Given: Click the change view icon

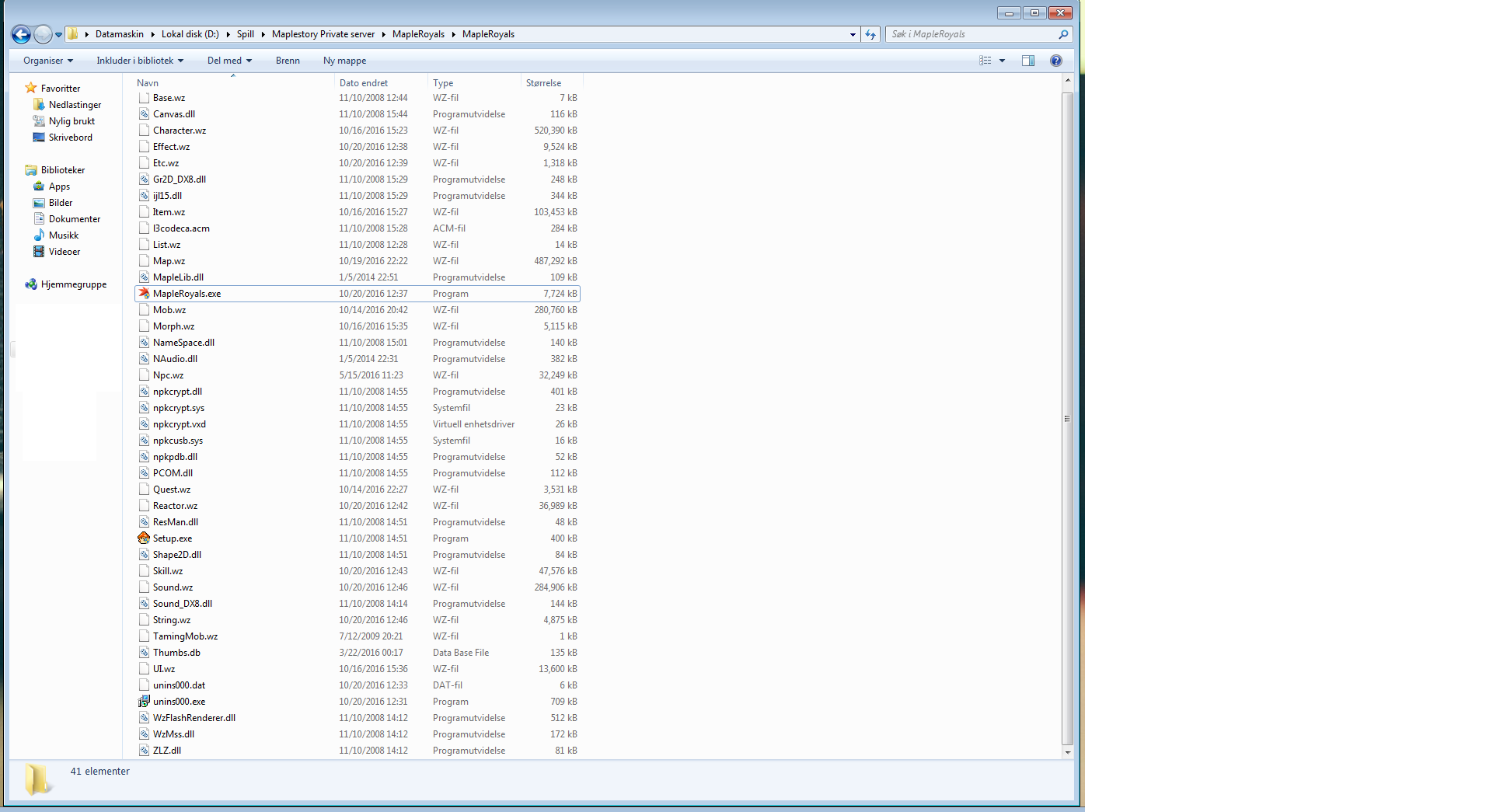Looking at the screenshot, I should (x=985, y=61).
